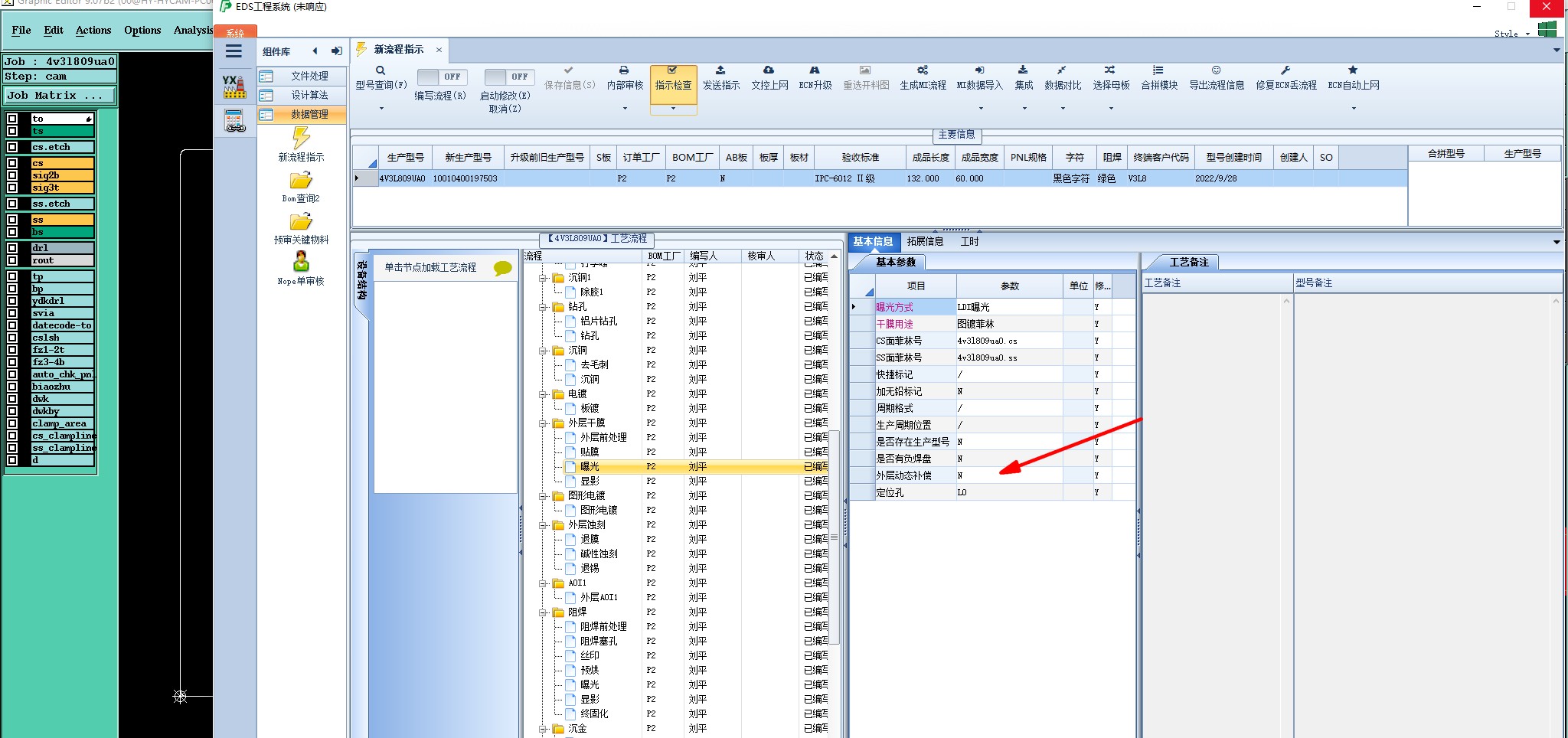1568x738 pixels.
Task: Open 内部审核 toolbar icon
Action: 624,70
